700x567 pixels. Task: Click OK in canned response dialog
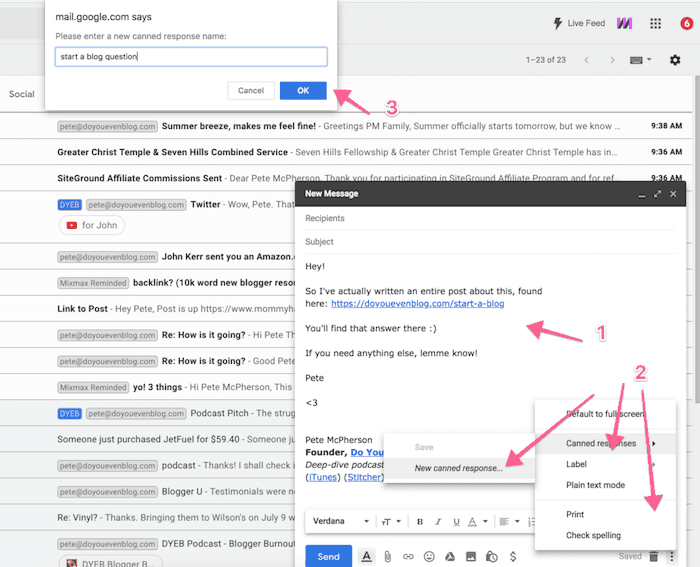(x=303, y=91)
